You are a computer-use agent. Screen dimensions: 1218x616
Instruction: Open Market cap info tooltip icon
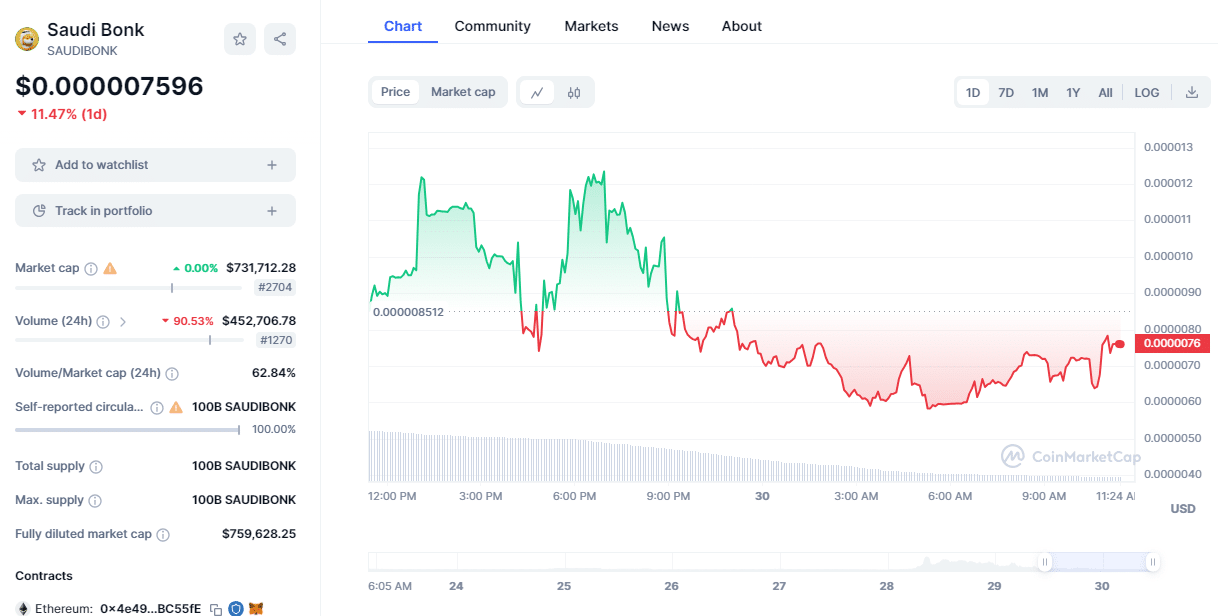click(91, 268)
